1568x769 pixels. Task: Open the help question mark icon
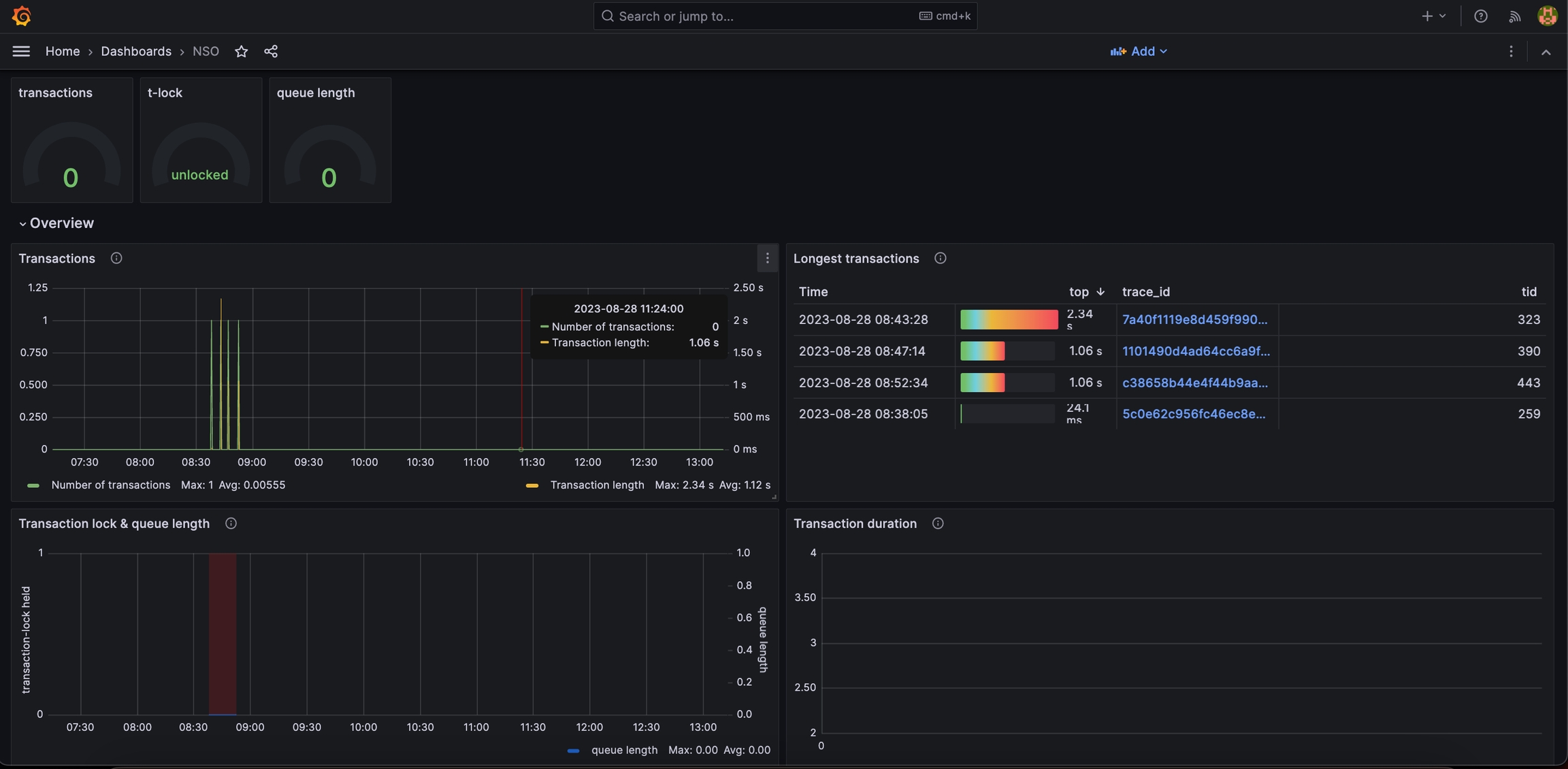pos(1480,16)
